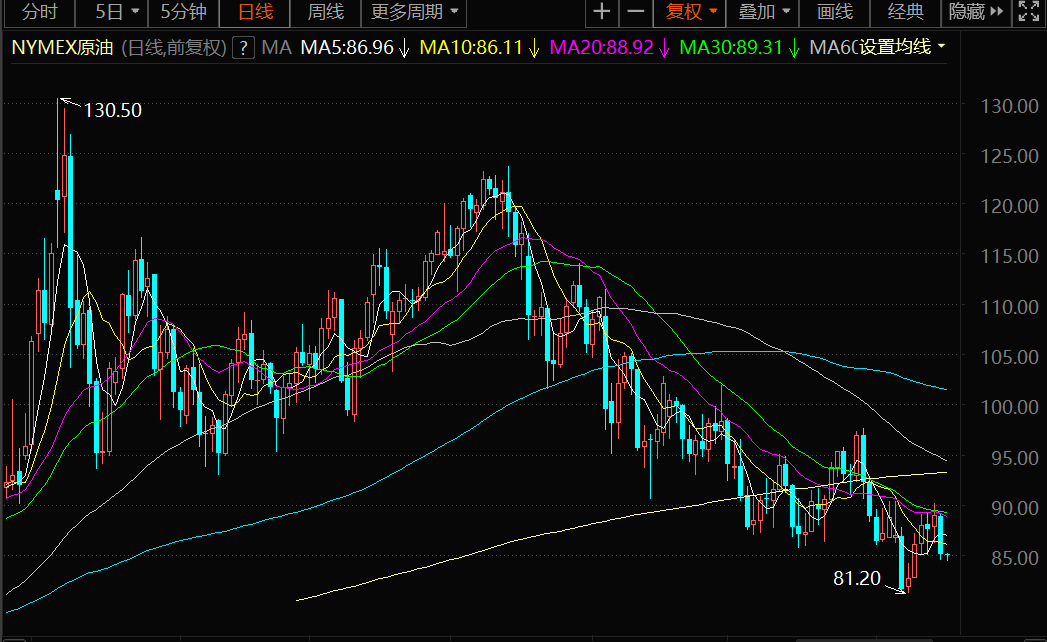This screenshot has height=642, width=1047.
Task: Click the MA5 downward arrow indicator
Action: (404, 48)
